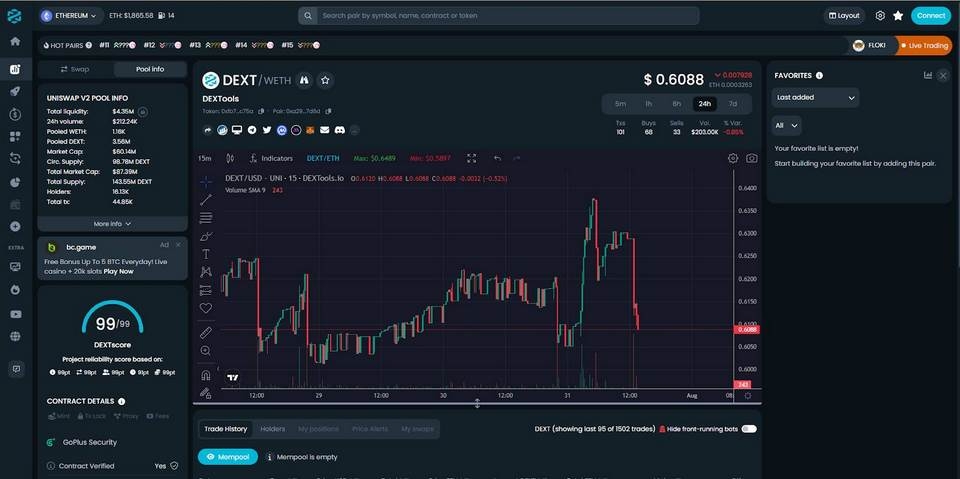960x479 pixels.
Task: Click the Favorites info icon
Action: pos(819,75)
